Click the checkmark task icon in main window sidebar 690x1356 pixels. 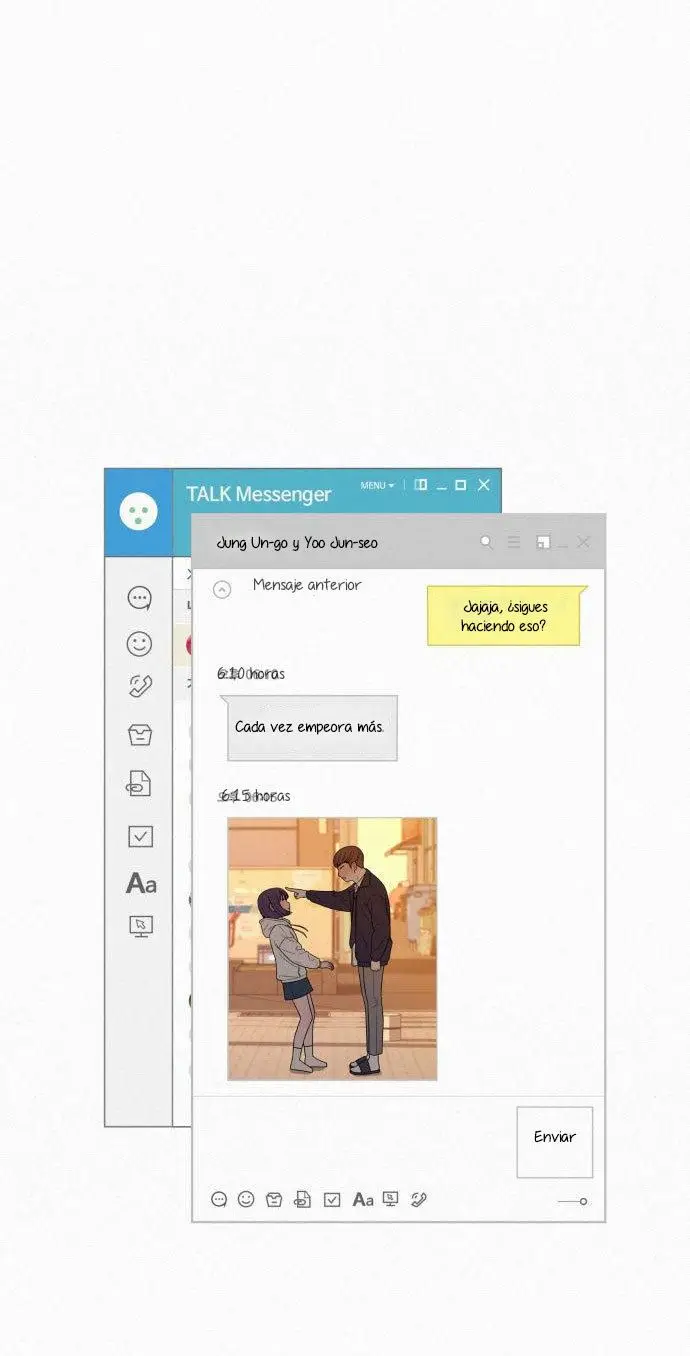tap(140, 837)
